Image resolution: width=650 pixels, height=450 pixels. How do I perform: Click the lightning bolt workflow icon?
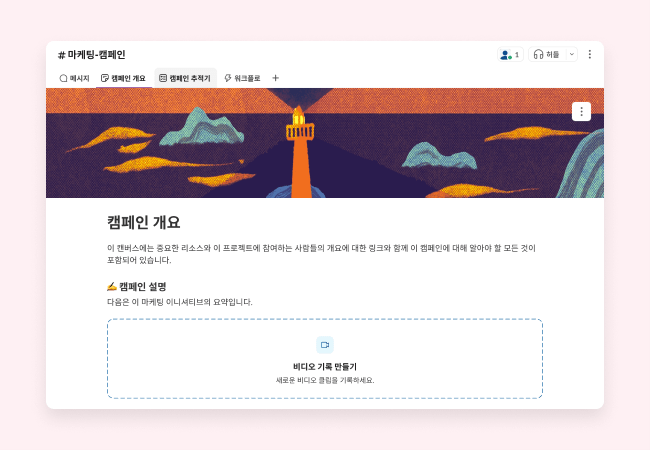(228, 78)
